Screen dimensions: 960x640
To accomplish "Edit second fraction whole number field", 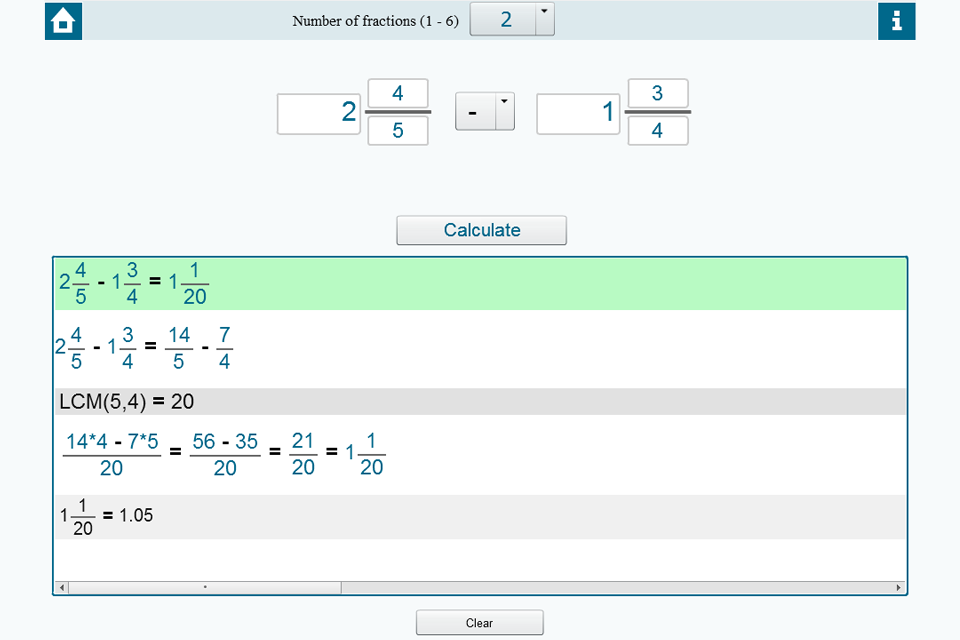I will 578,113.
